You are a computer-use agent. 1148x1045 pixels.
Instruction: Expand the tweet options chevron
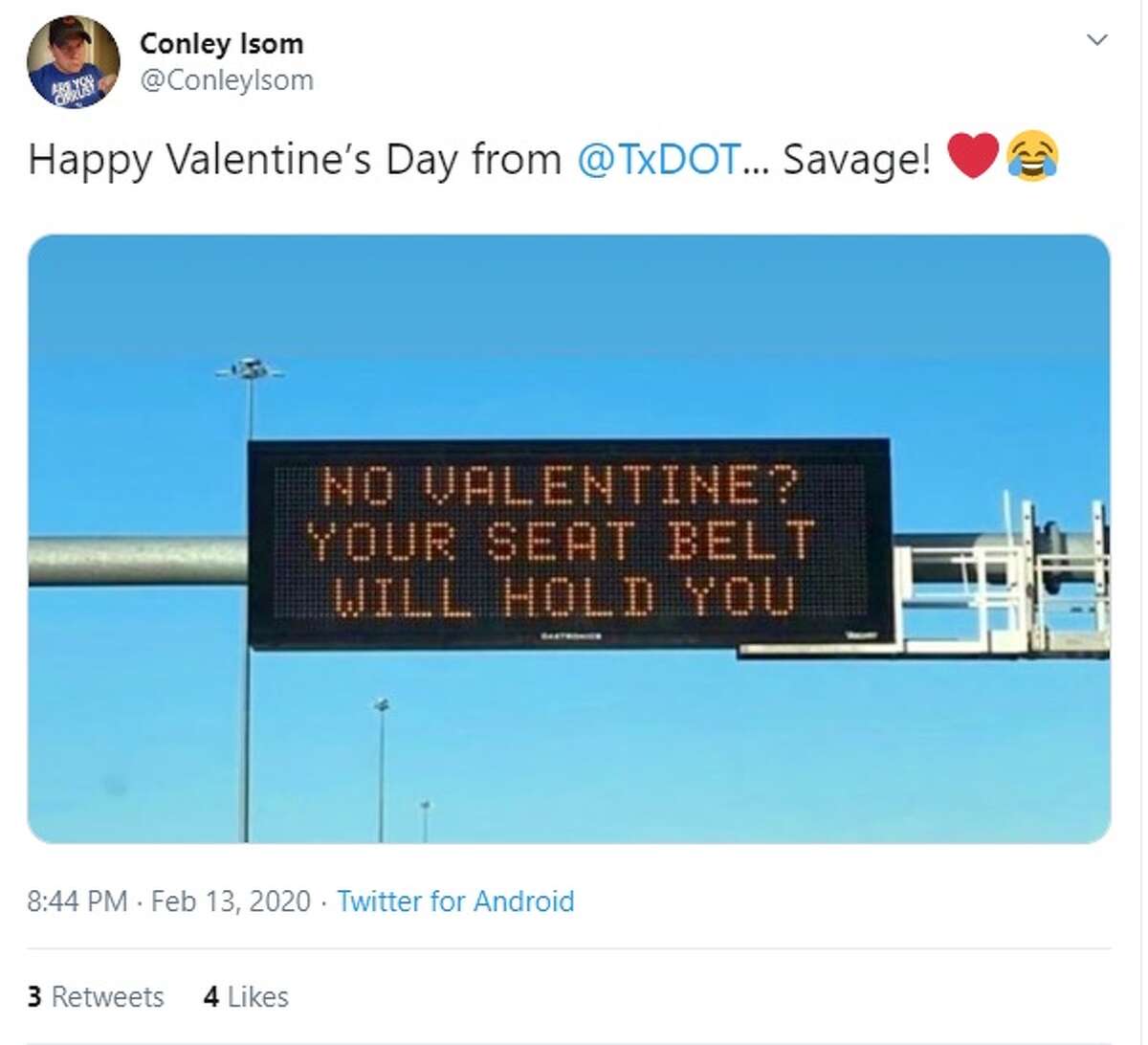click(x=1098, y=38)
